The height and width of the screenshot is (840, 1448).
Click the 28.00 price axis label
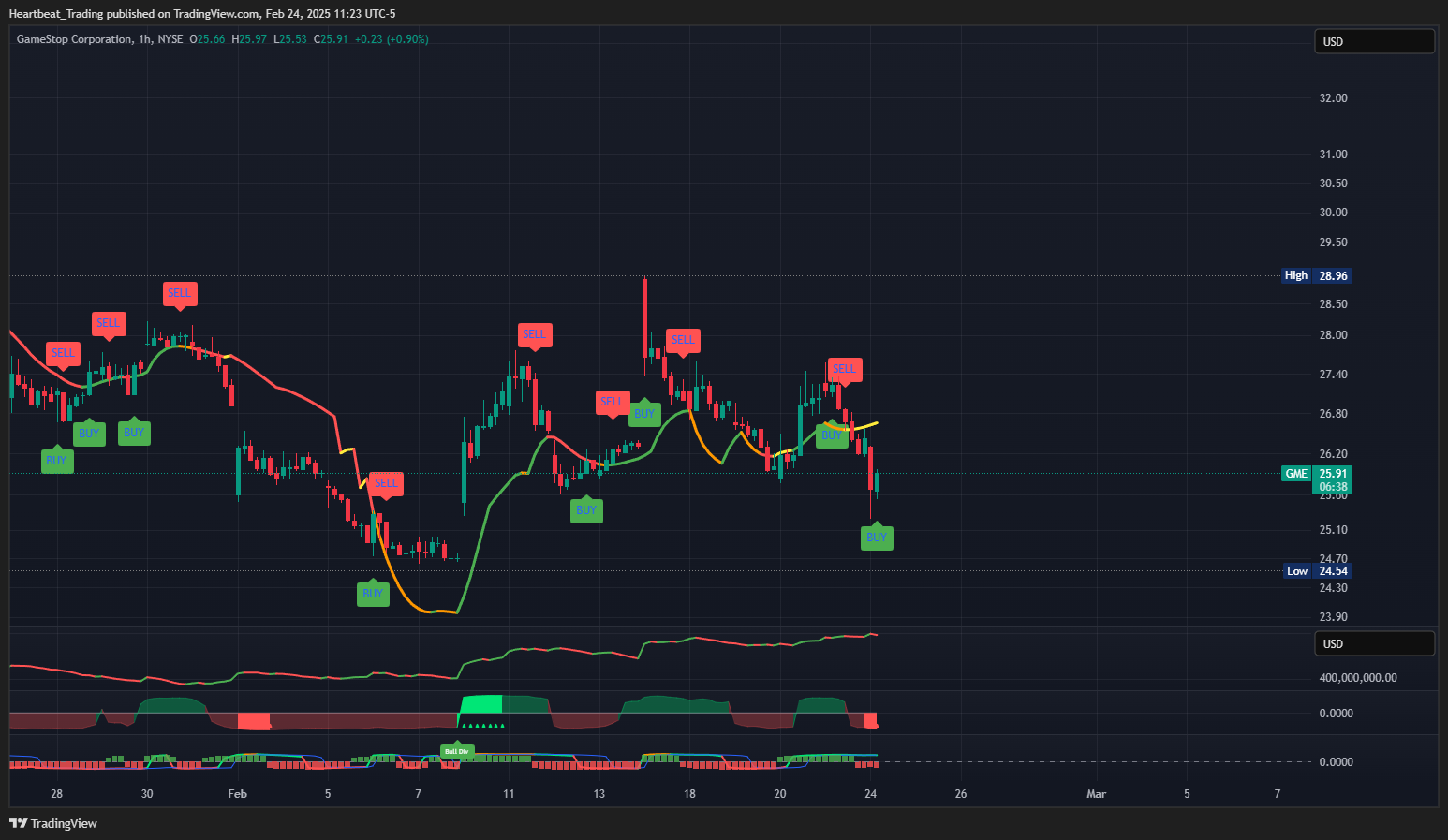pos(1334,335)
